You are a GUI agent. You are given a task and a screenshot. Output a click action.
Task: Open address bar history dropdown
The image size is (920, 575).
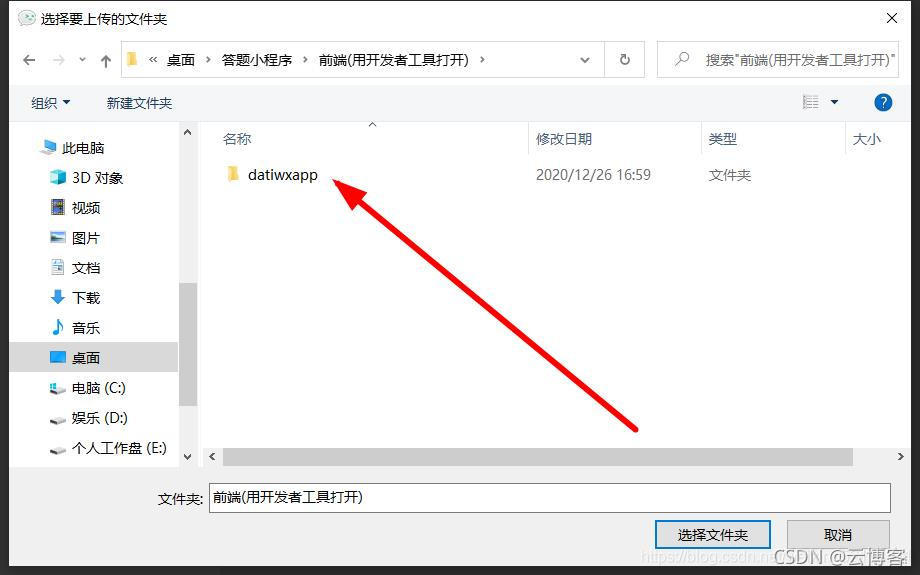(x=585, y=60)
